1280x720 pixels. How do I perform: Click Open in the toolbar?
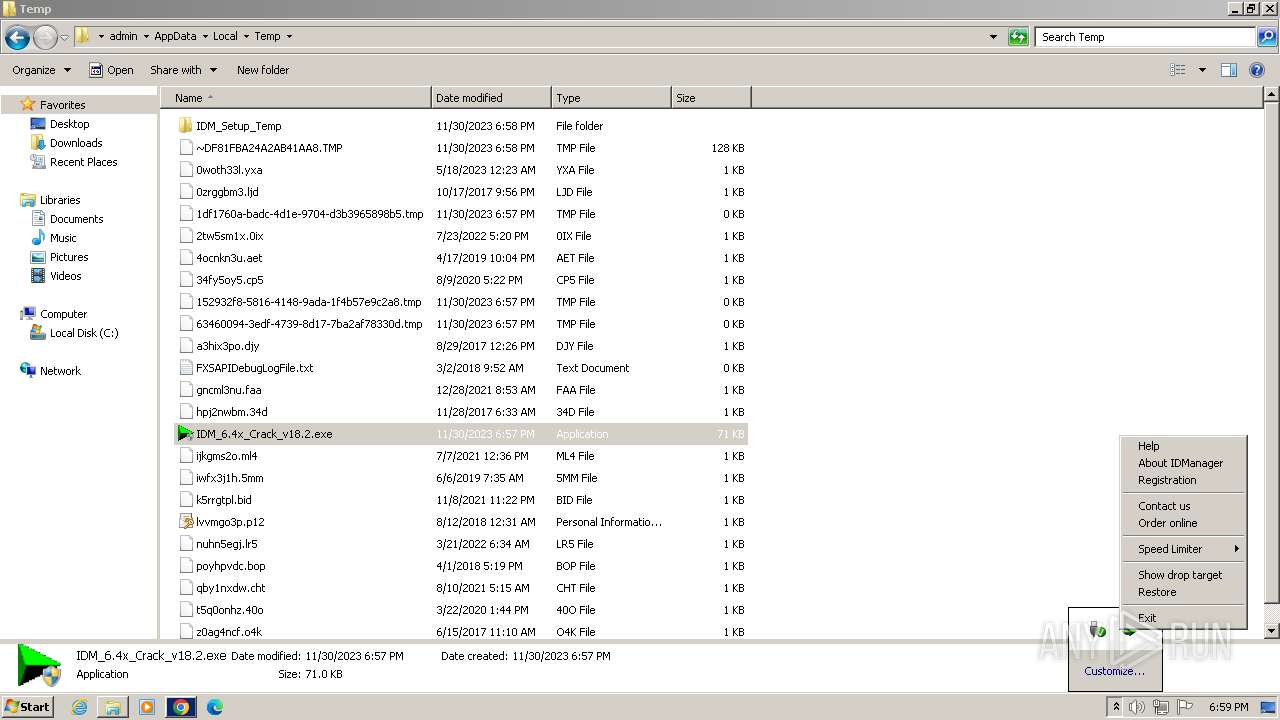click(111, 70)
